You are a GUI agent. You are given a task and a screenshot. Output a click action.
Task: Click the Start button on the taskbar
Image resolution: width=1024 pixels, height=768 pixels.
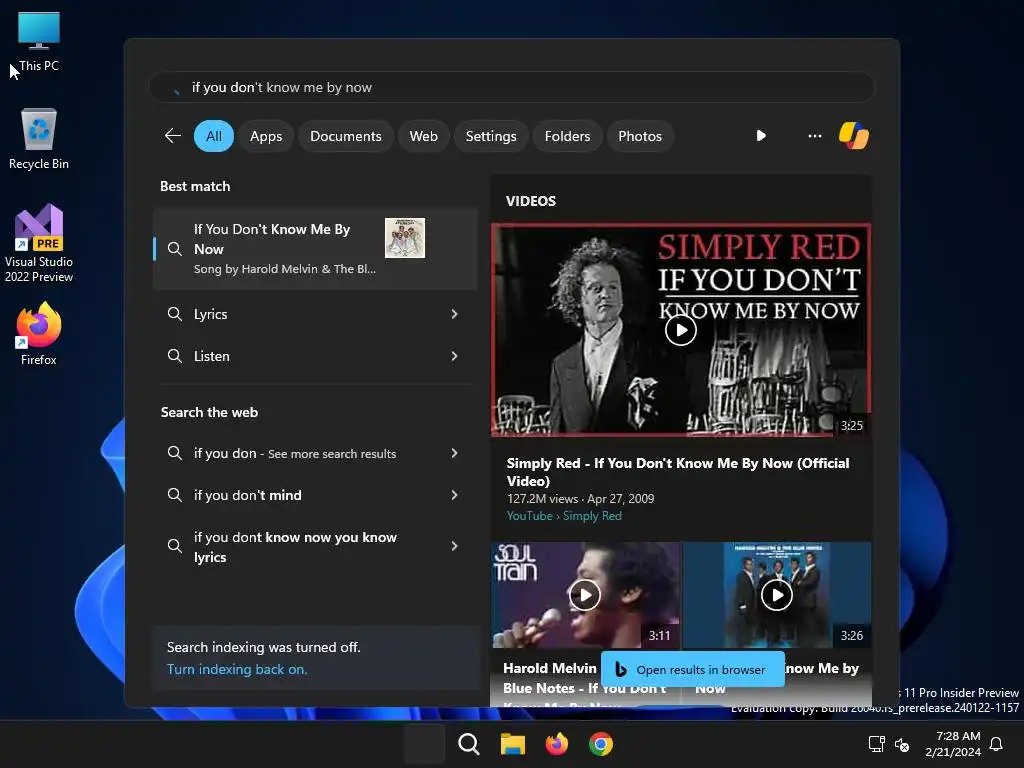(x=424, y=744)
